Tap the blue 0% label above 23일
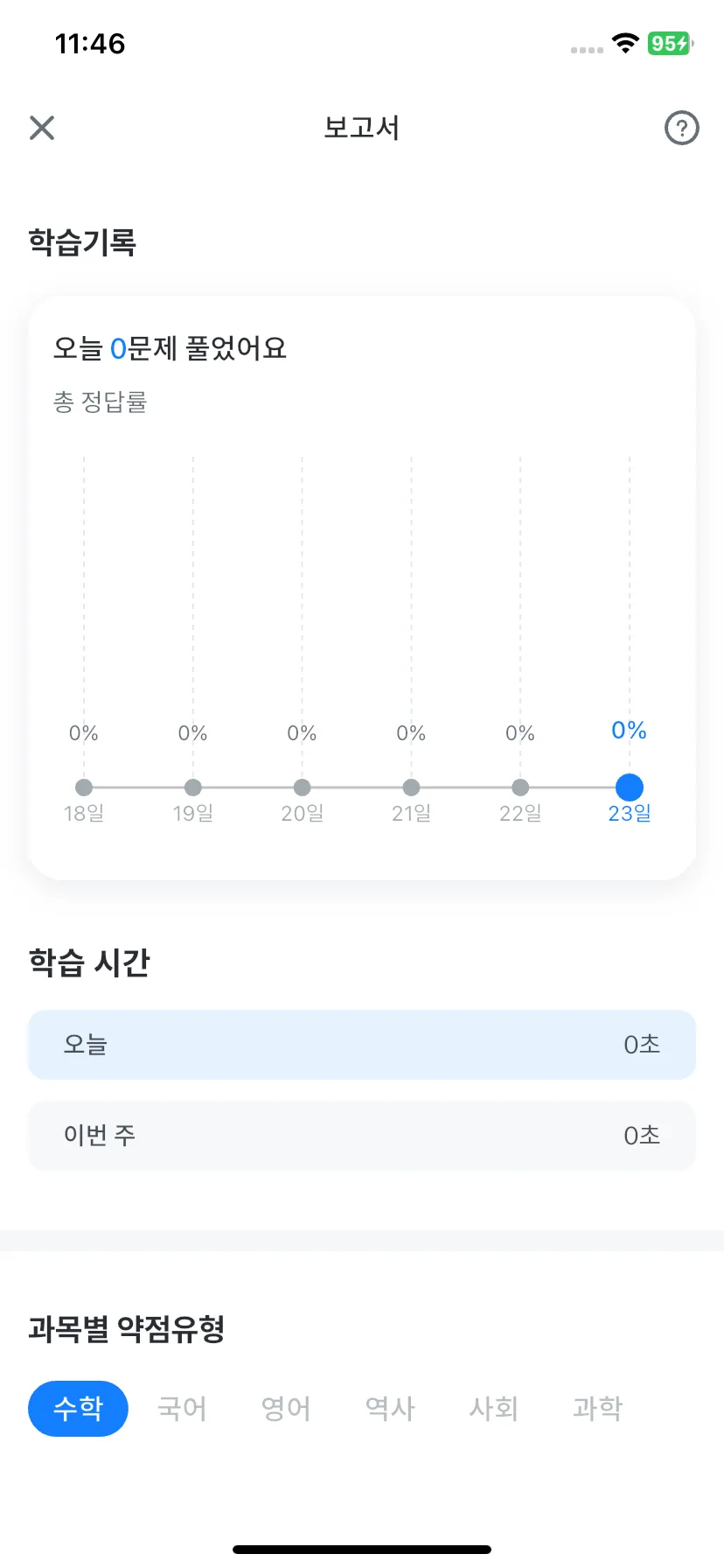The height and width of the screenshot is (1568, 724). [x=630, y=731]
